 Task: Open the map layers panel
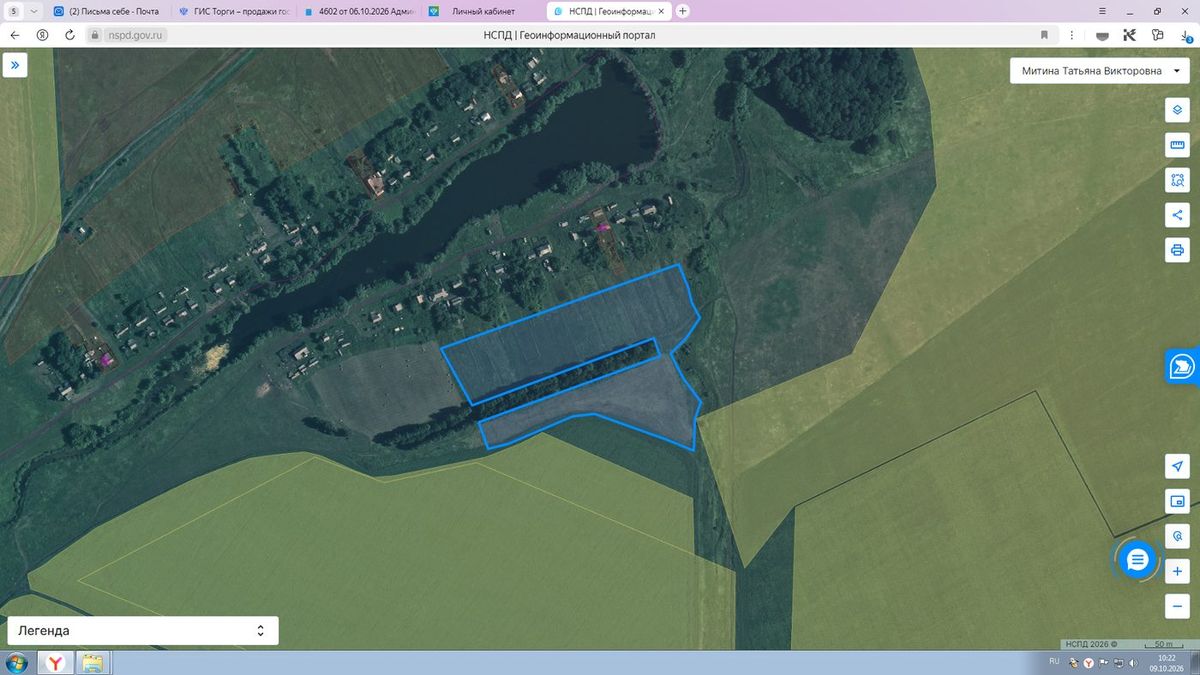click(x=1177, y=110)
